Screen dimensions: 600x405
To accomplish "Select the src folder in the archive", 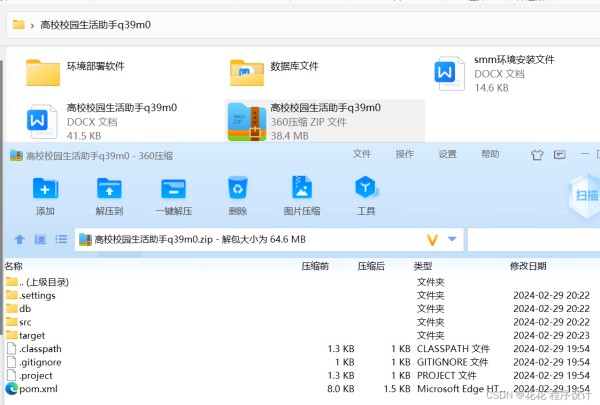I will click(18, 322).
